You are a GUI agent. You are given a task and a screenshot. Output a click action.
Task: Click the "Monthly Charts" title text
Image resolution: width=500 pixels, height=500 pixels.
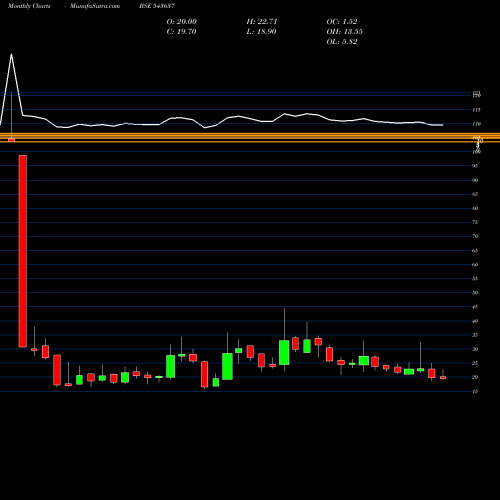[29, 6]
